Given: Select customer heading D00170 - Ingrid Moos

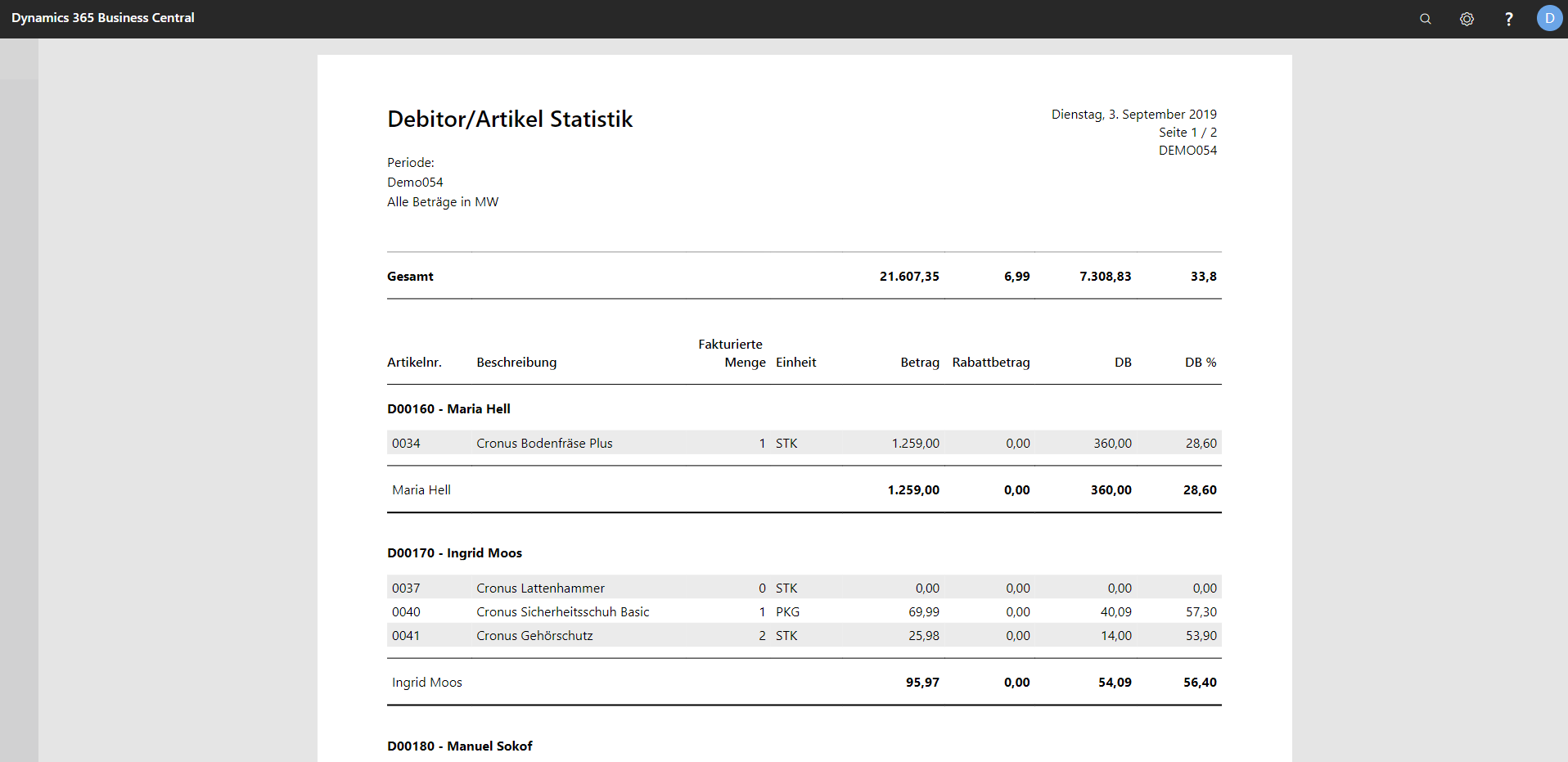Looking at the screenshot, I should 454,553.
